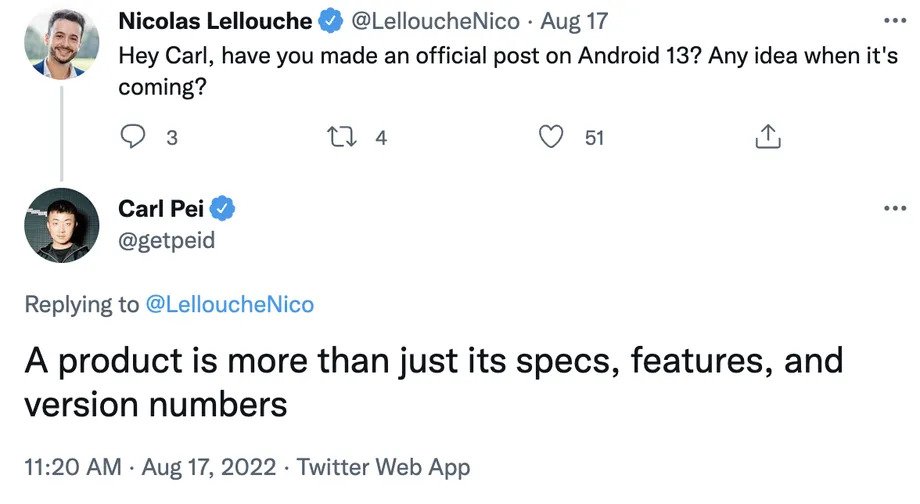The height and width of the screenshot is (504, 920).
Task: Like the tweet with the heart icon
Action: [x=551, y=137]
